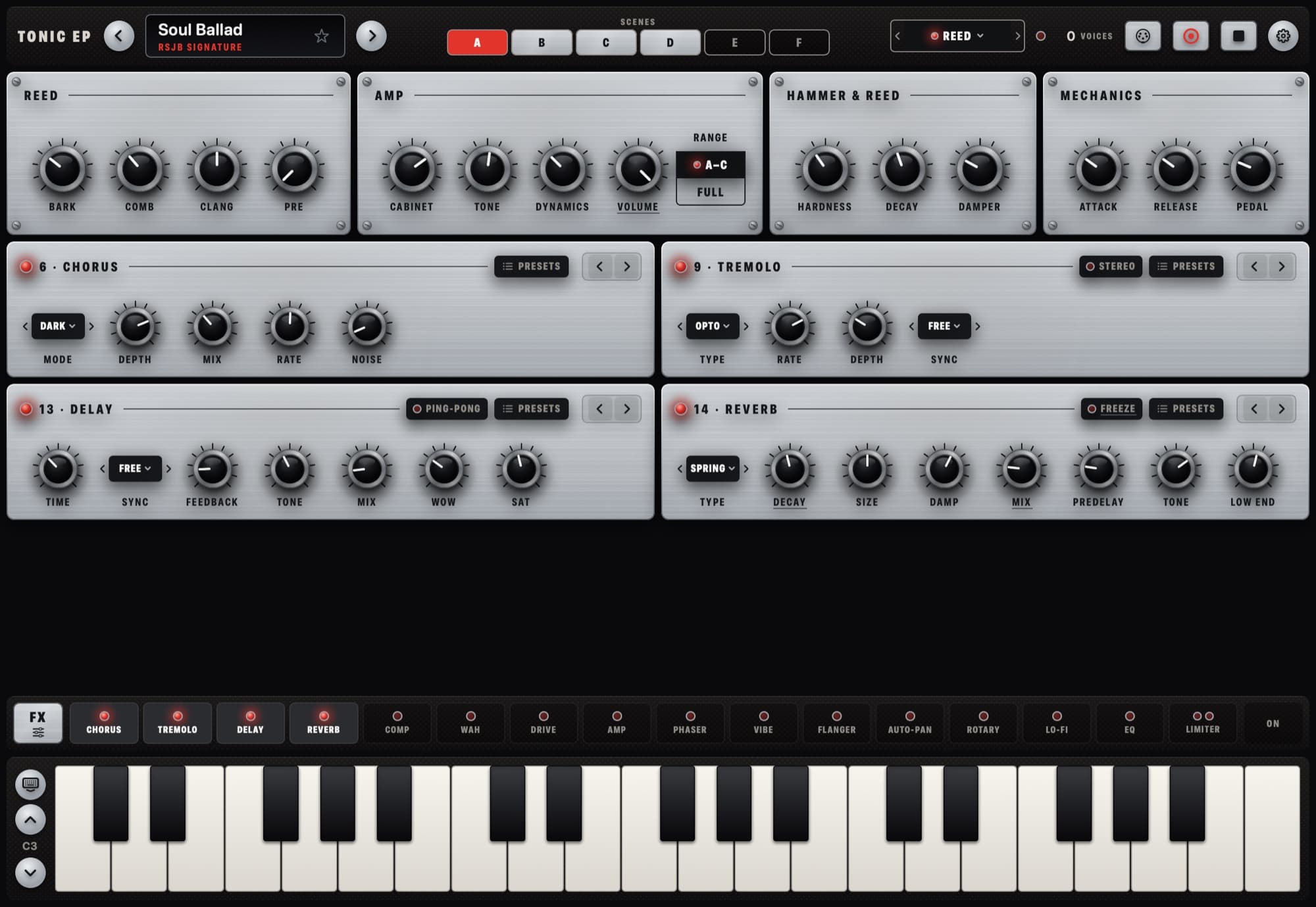Open the Chorus DARK mode dropdown

(58, 326)
